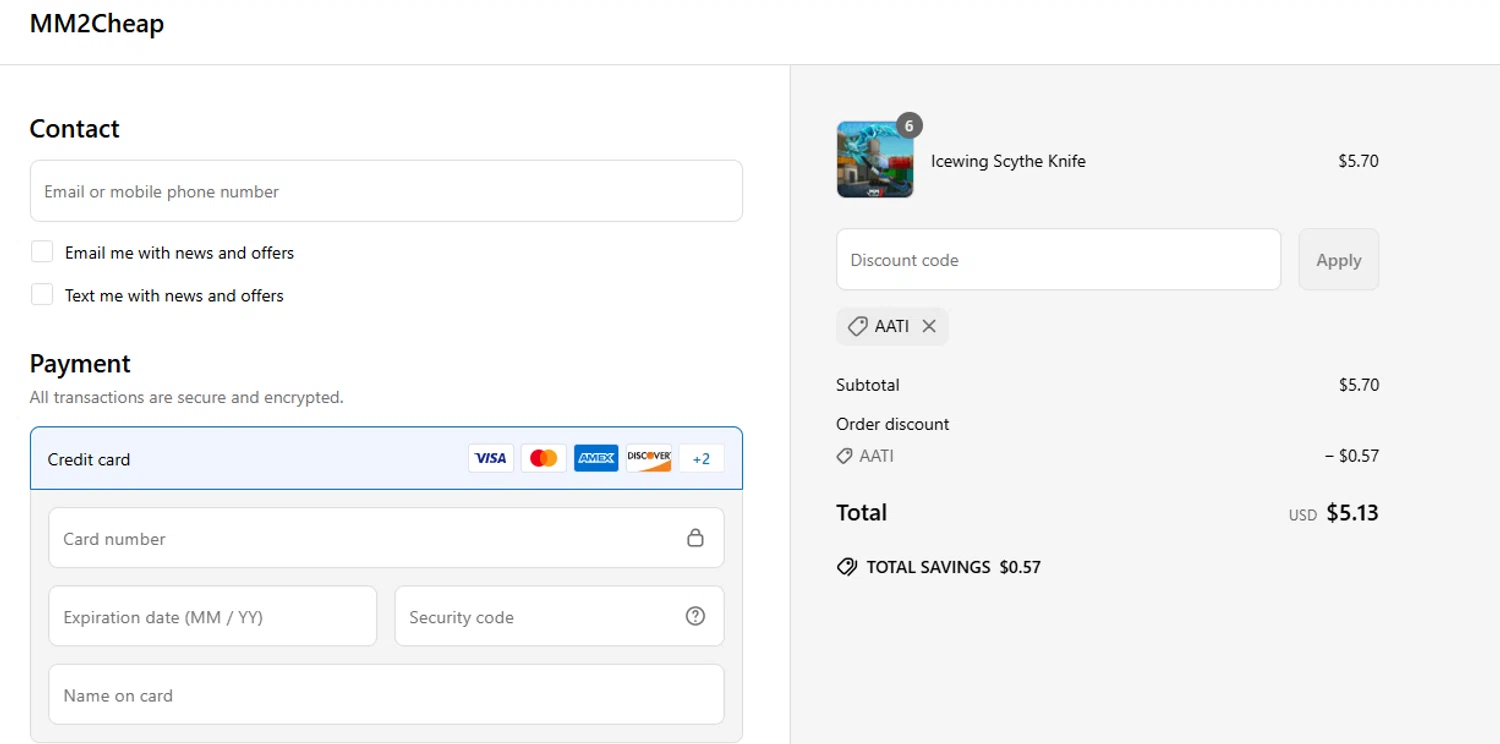Screen dimensions: 1500x744
Task: Focus the Card number field
Action: click(386, 538)
